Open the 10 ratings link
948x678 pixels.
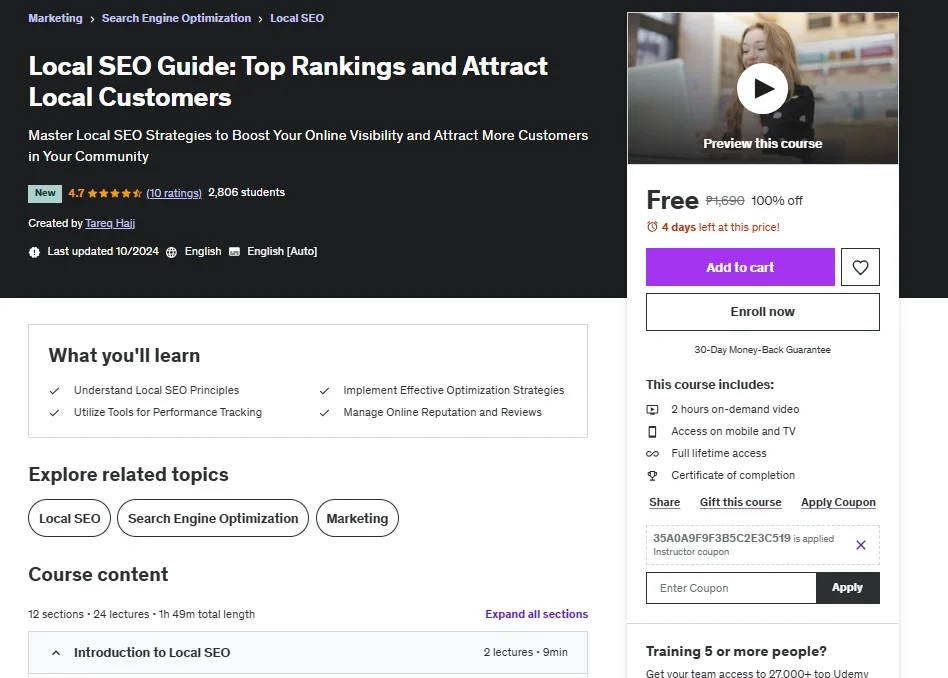[174, 193]
